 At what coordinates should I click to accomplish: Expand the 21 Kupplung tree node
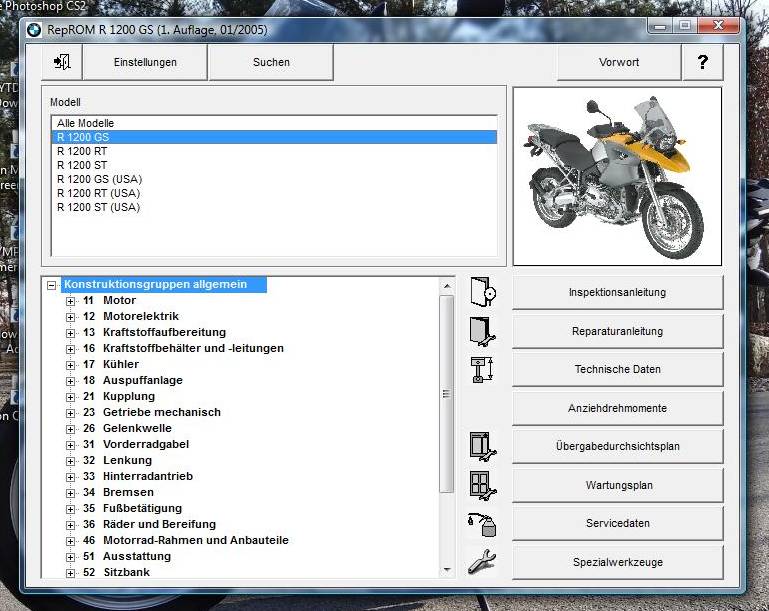point(71,397)
